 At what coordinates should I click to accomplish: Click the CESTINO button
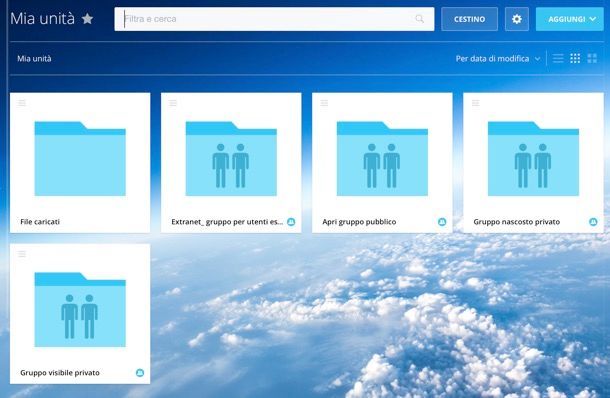pos(469,19)
